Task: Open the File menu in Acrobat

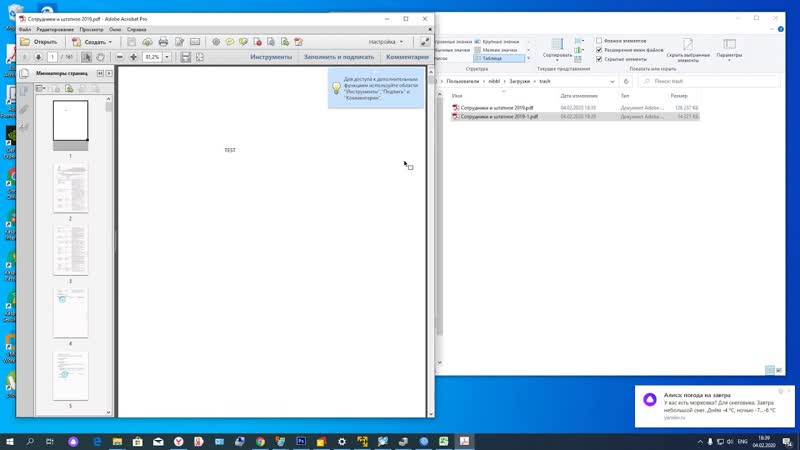Action: (x=25, y=30)
